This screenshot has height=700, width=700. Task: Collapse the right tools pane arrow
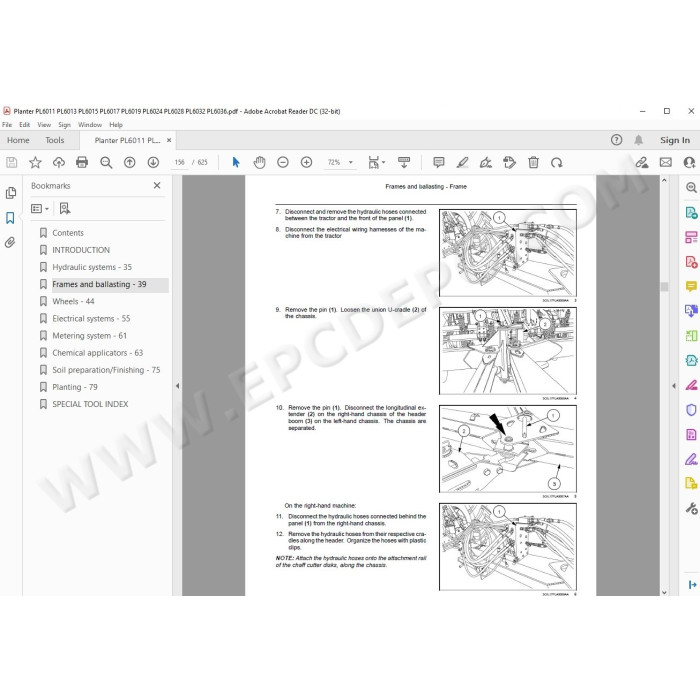[x=674, y=386]
